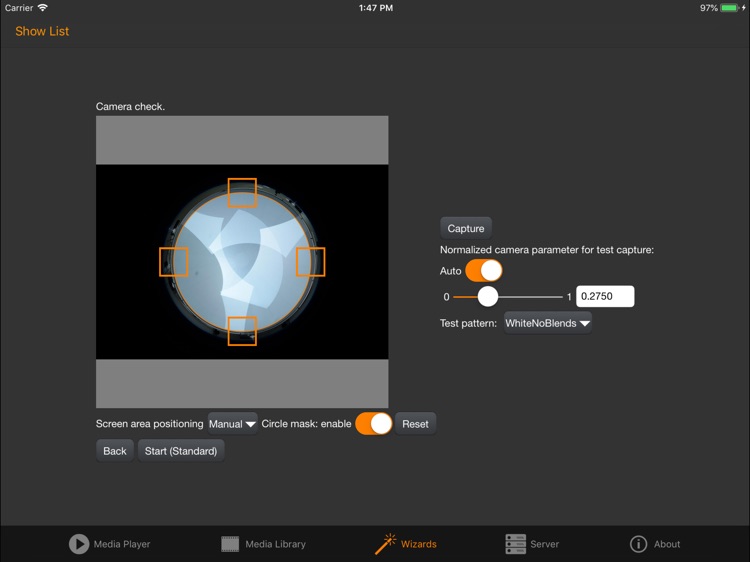Click the Capture button

coord(466,228)
